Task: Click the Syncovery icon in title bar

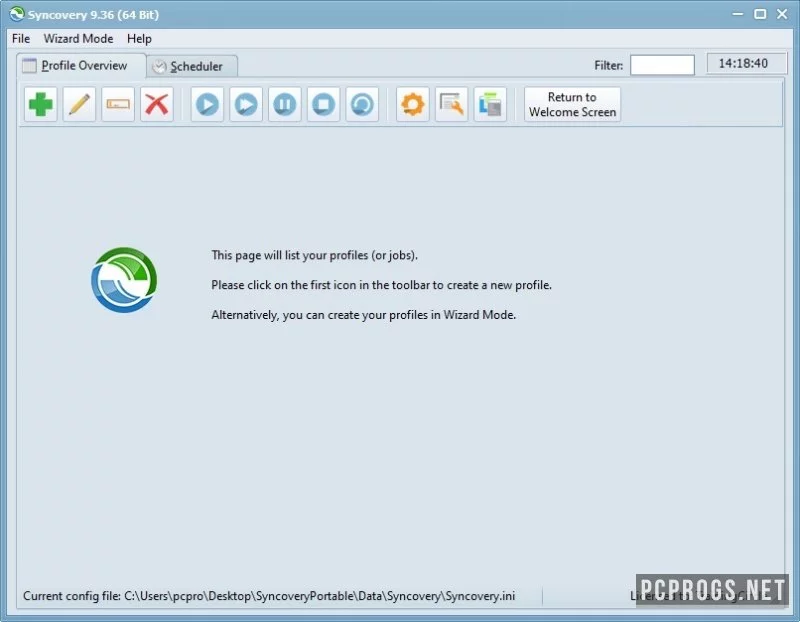Action: (x=17, y=14)
